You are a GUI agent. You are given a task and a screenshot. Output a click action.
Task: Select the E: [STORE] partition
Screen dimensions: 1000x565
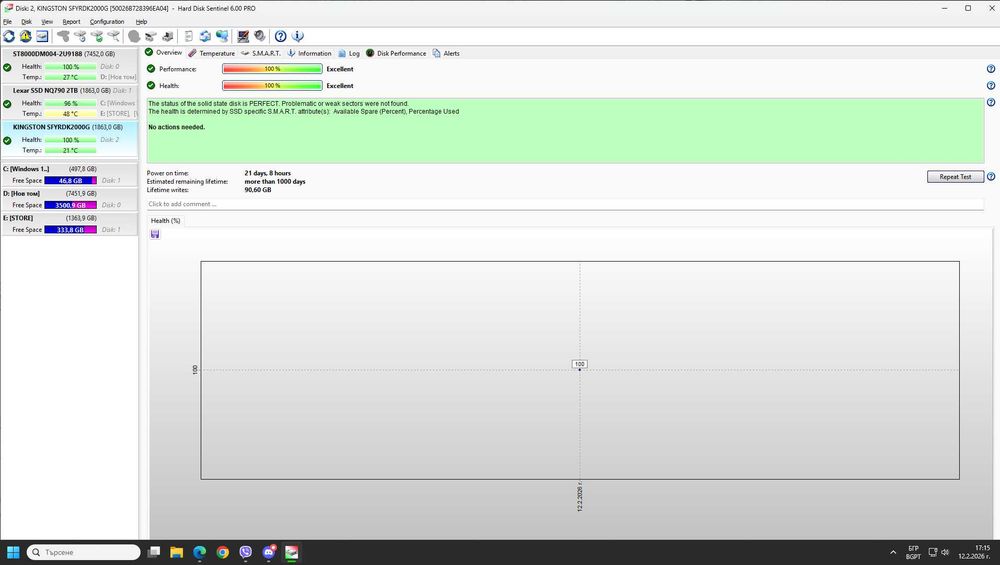[70, 224]
